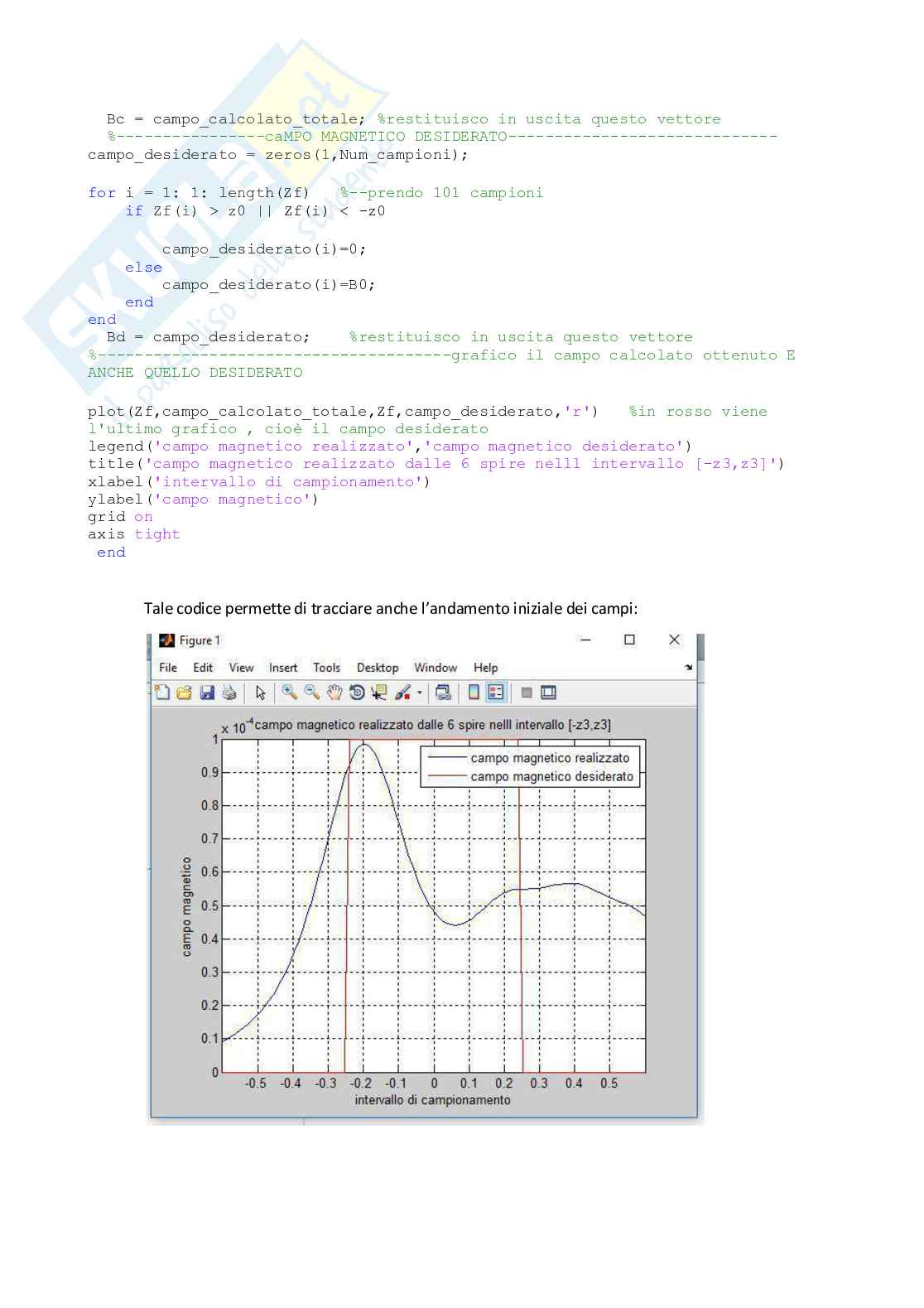Open the Tools menu

coord(326,668)
